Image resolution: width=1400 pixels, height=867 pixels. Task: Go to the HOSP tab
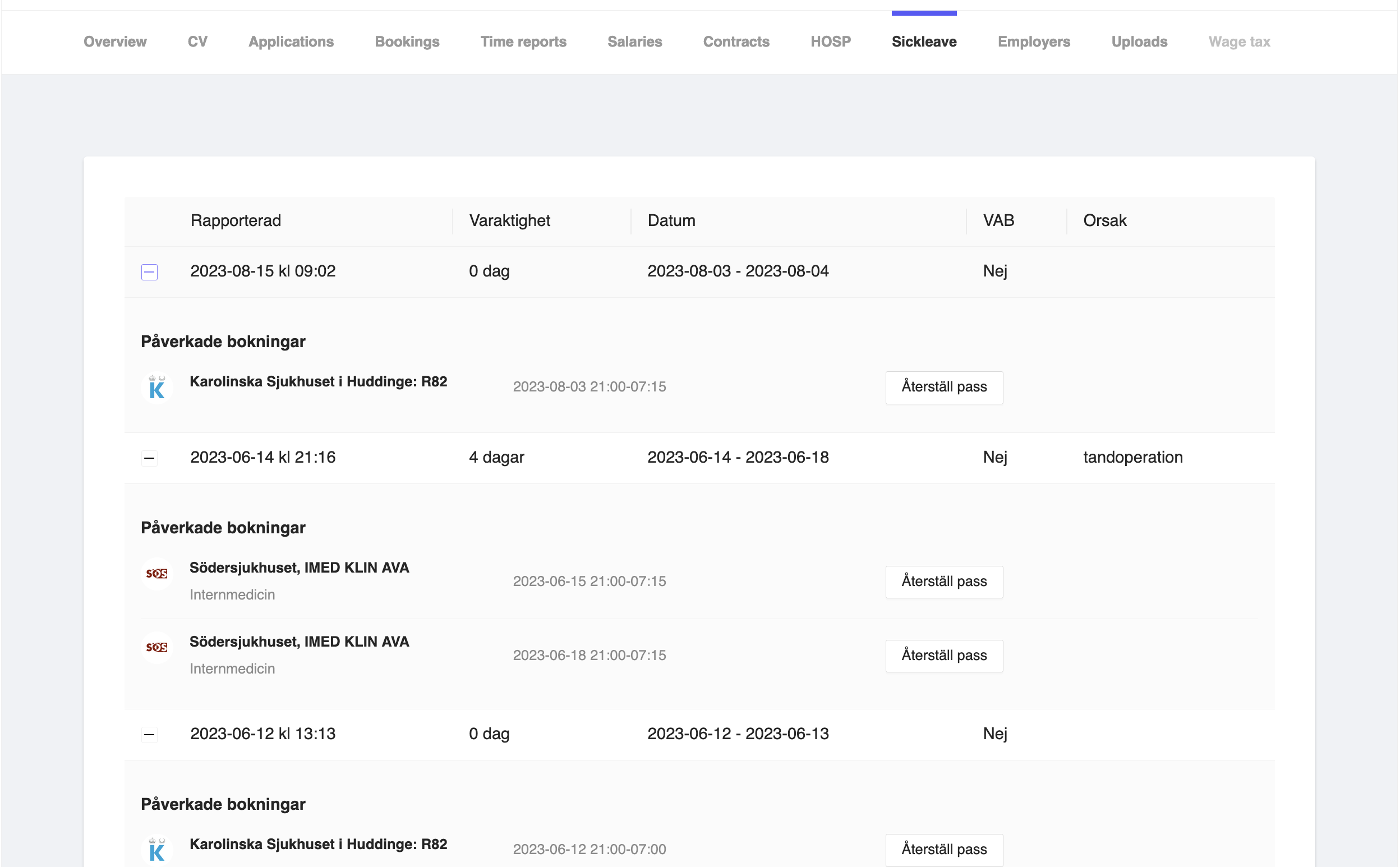click(830, 42)
